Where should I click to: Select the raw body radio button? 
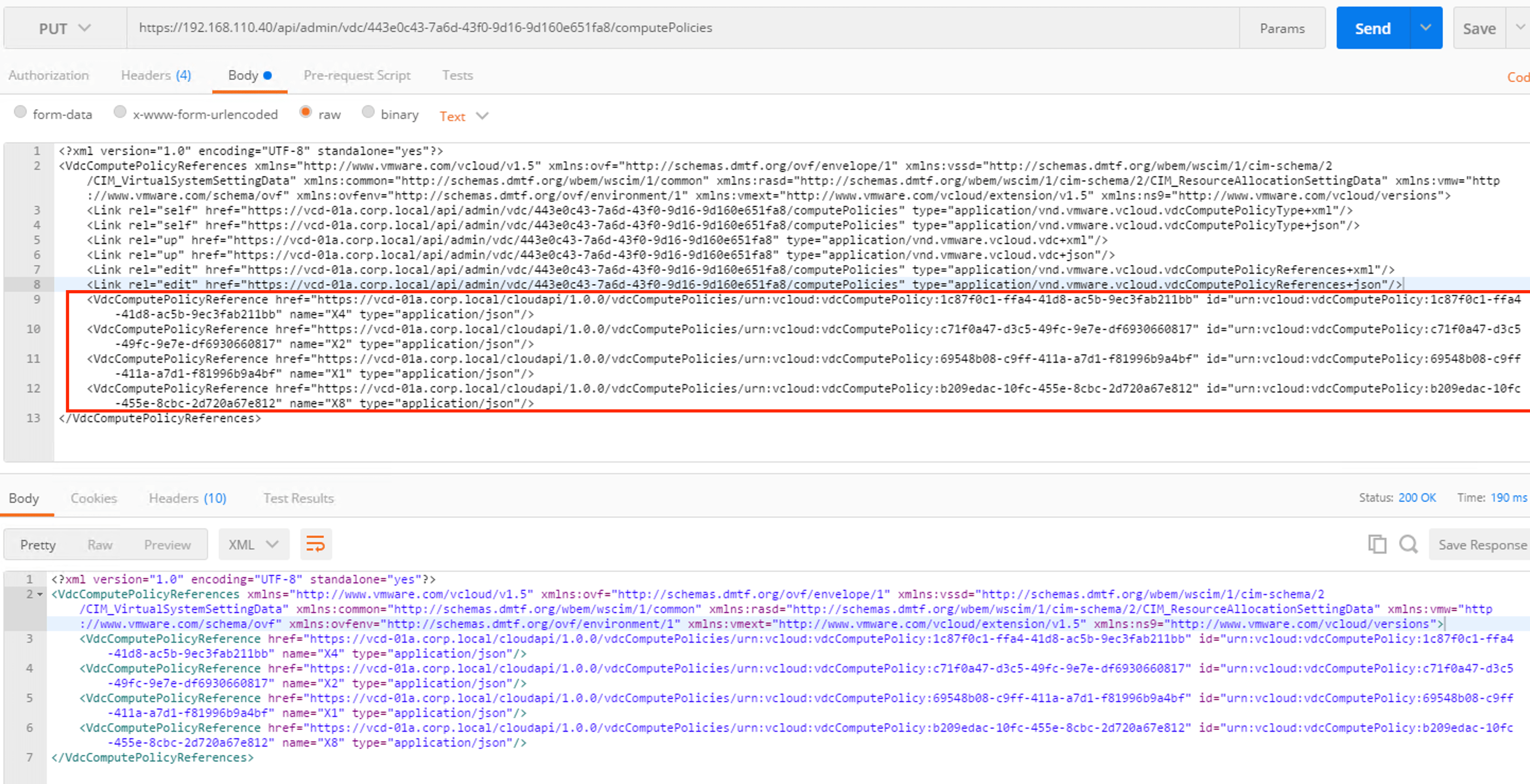coord(306,112)
